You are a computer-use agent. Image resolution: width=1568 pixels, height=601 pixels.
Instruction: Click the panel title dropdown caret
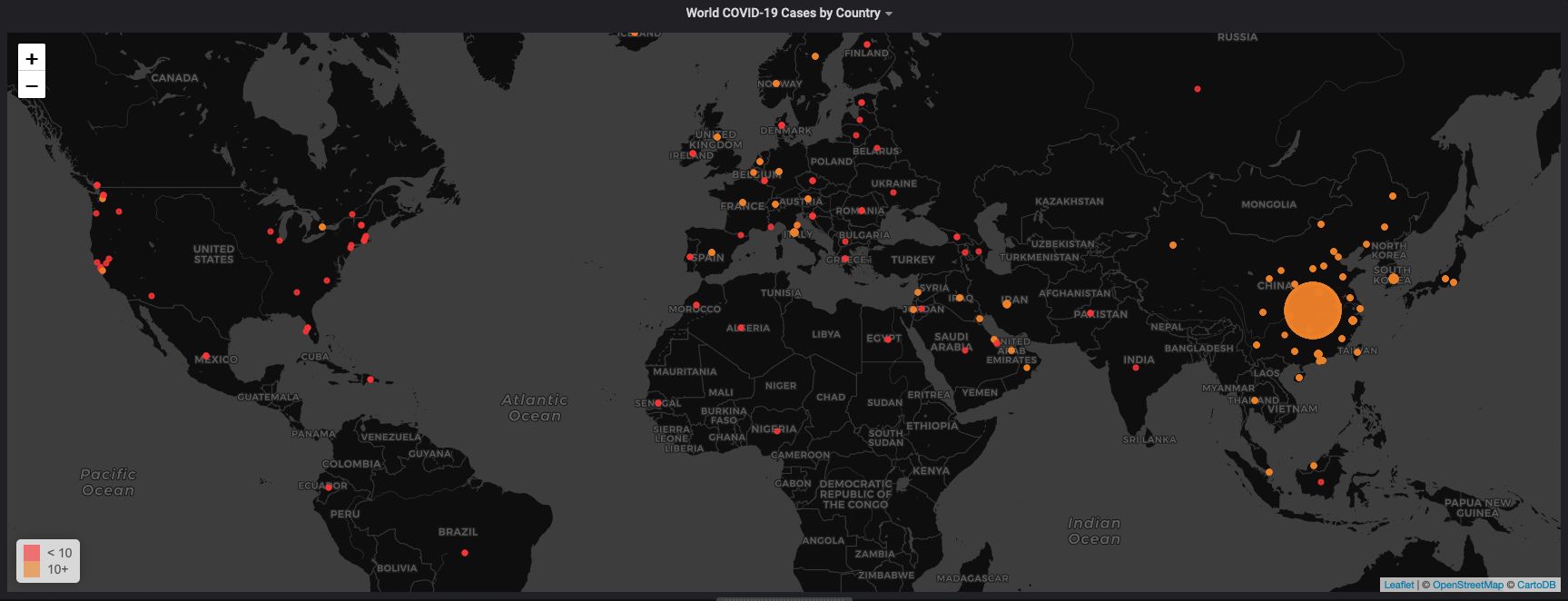pos(889,14)
